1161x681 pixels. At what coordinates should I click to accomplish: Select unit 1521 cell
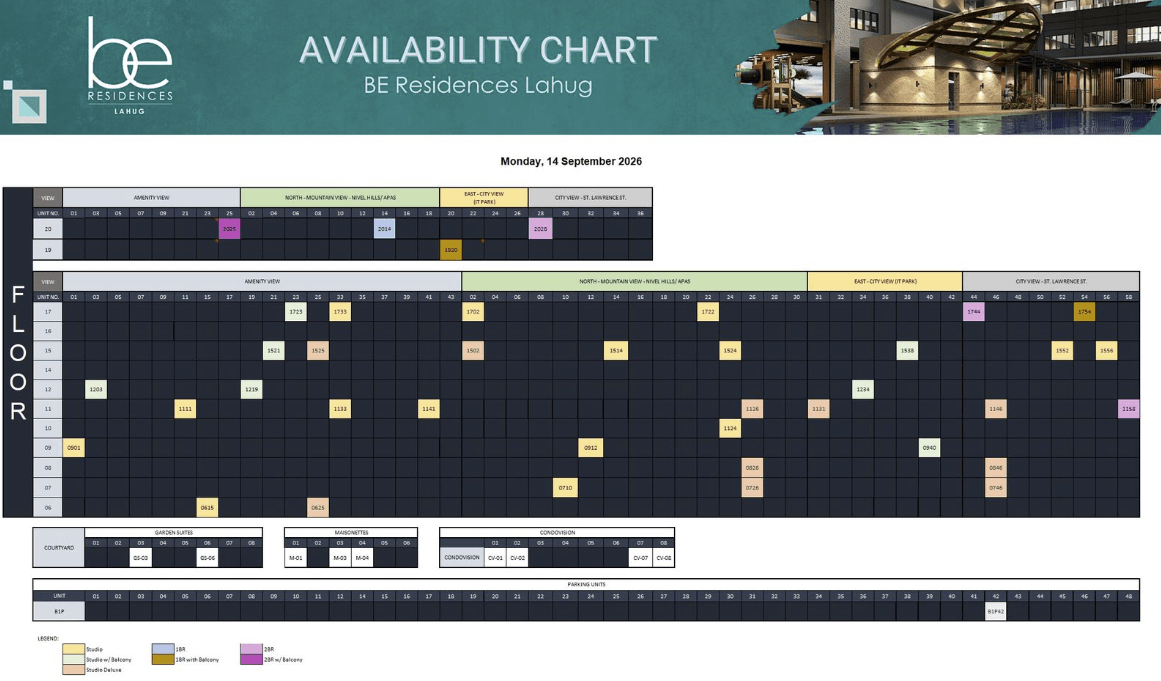point(274,350)
